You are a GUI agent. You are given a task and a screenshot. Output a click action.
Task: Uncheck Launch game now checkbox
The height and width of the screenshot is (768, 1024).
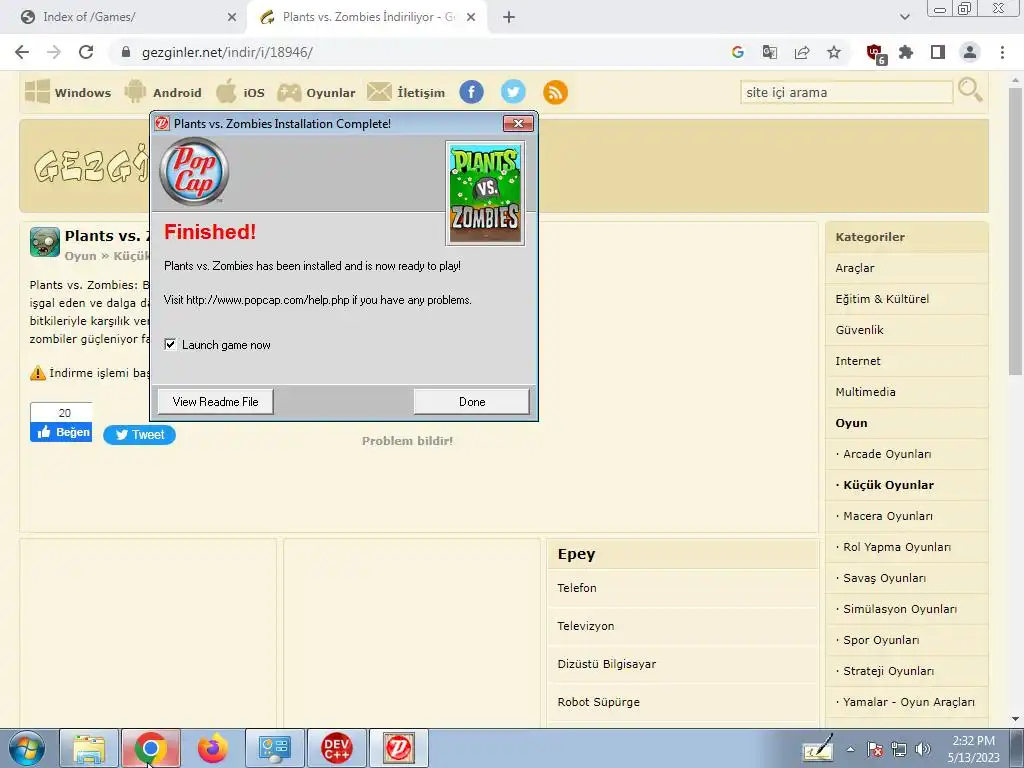(170, 344)
